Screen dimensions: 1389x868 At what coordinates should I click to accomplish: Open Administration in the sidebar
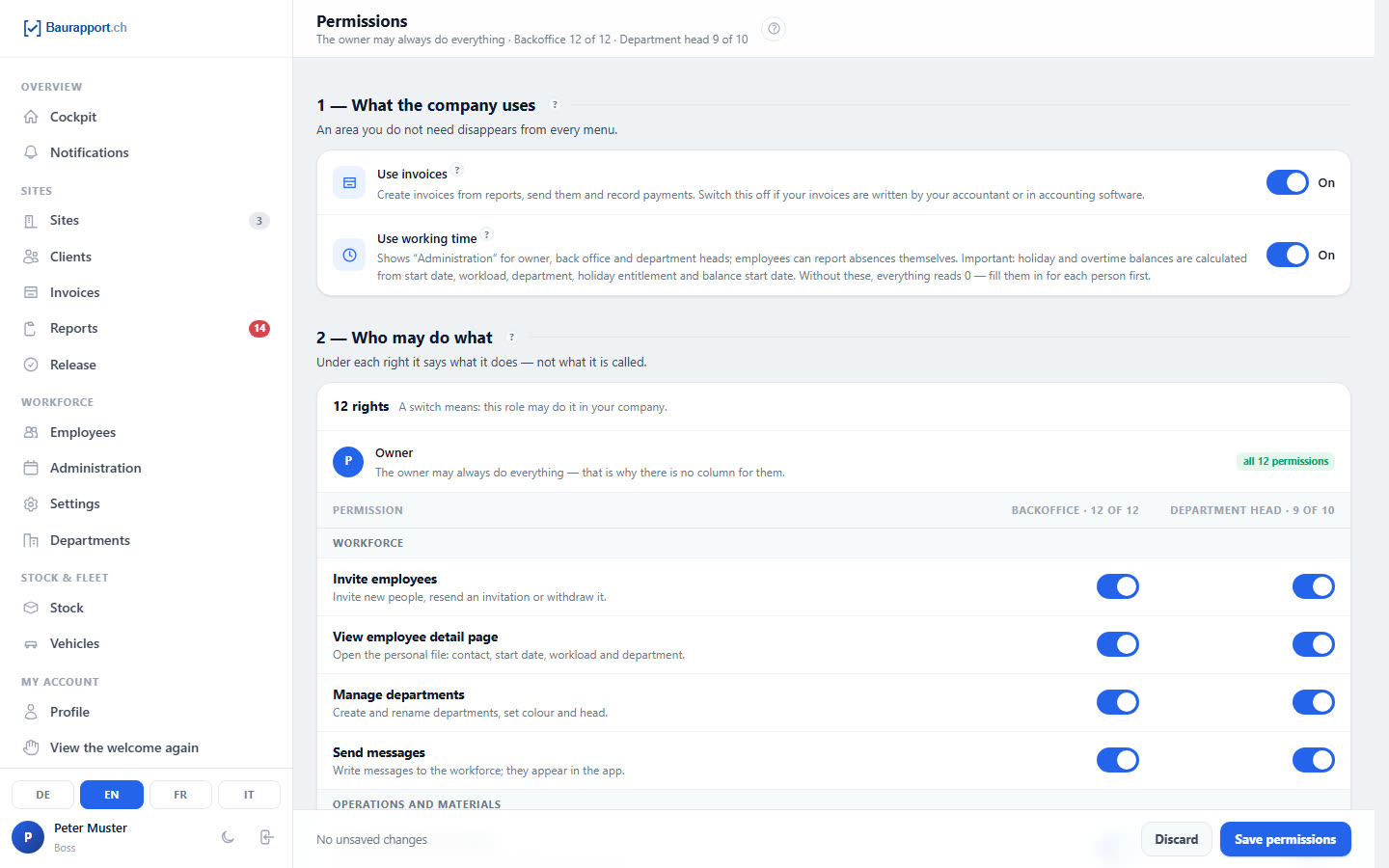(147, 468)
